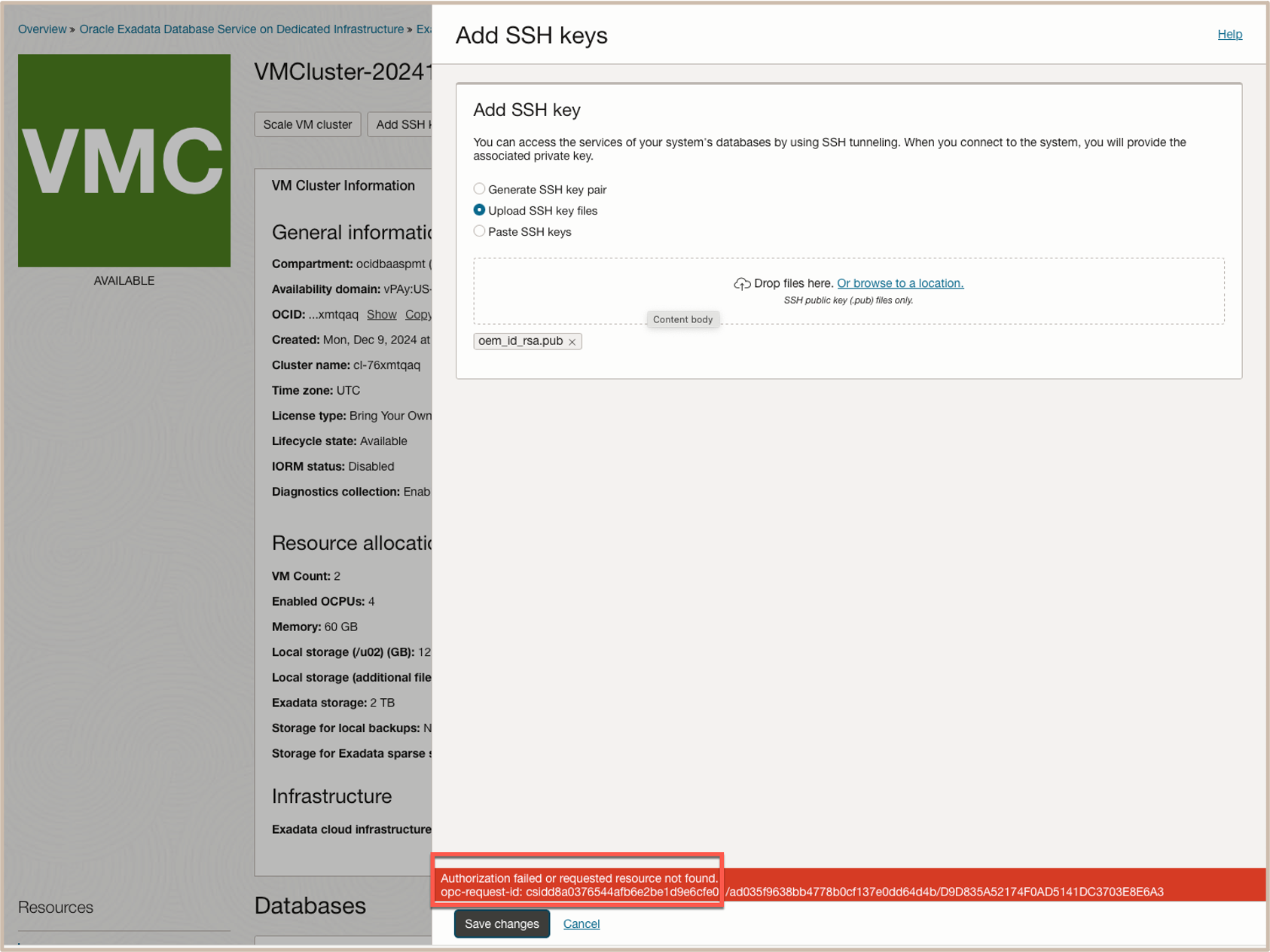Click the Enabled OCPUs value
The width and height of the screenshot is (1270, 952).
[371, 602]
